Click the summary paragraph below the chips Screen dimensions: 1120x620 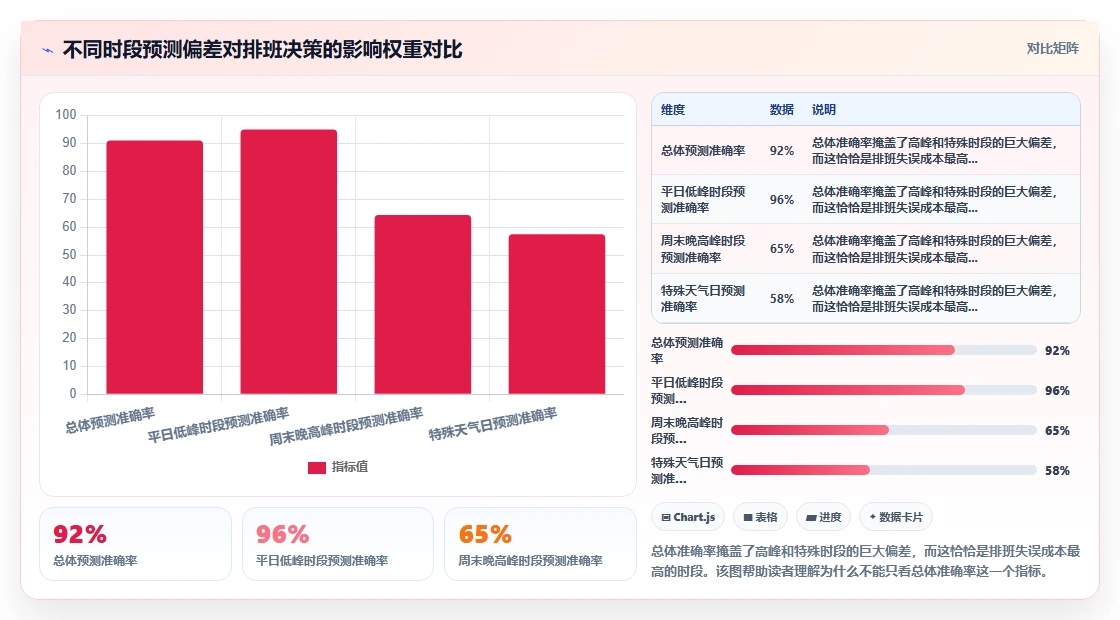pyautogui.click(x=865, y=561)
